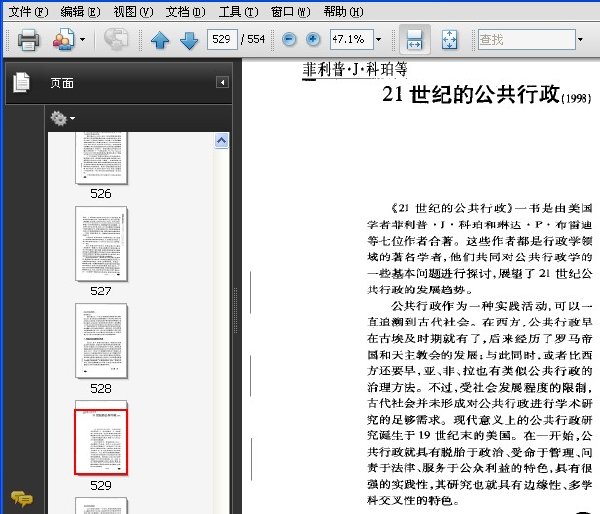The image size is (600, 514).
Task: Open the 文件(F) menu
Action: (28, 12)
